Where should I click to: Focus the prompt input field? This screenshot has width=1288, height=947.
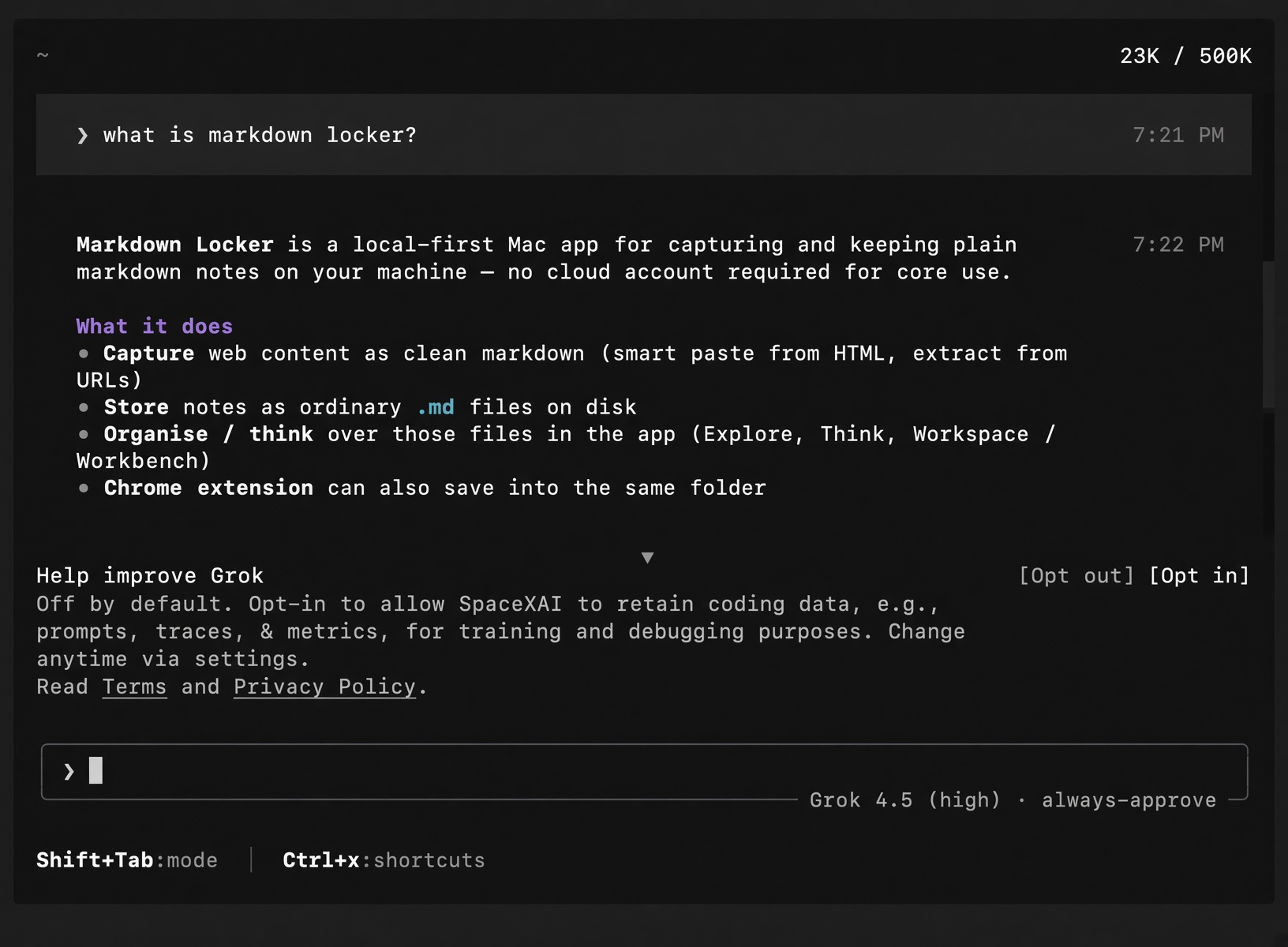pos(644,771)
